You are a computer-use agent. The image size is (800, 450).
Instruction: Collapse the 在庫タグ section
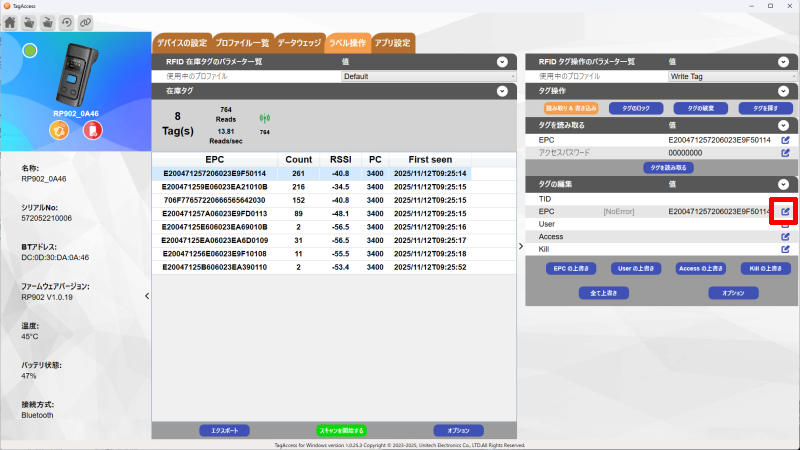503,91
